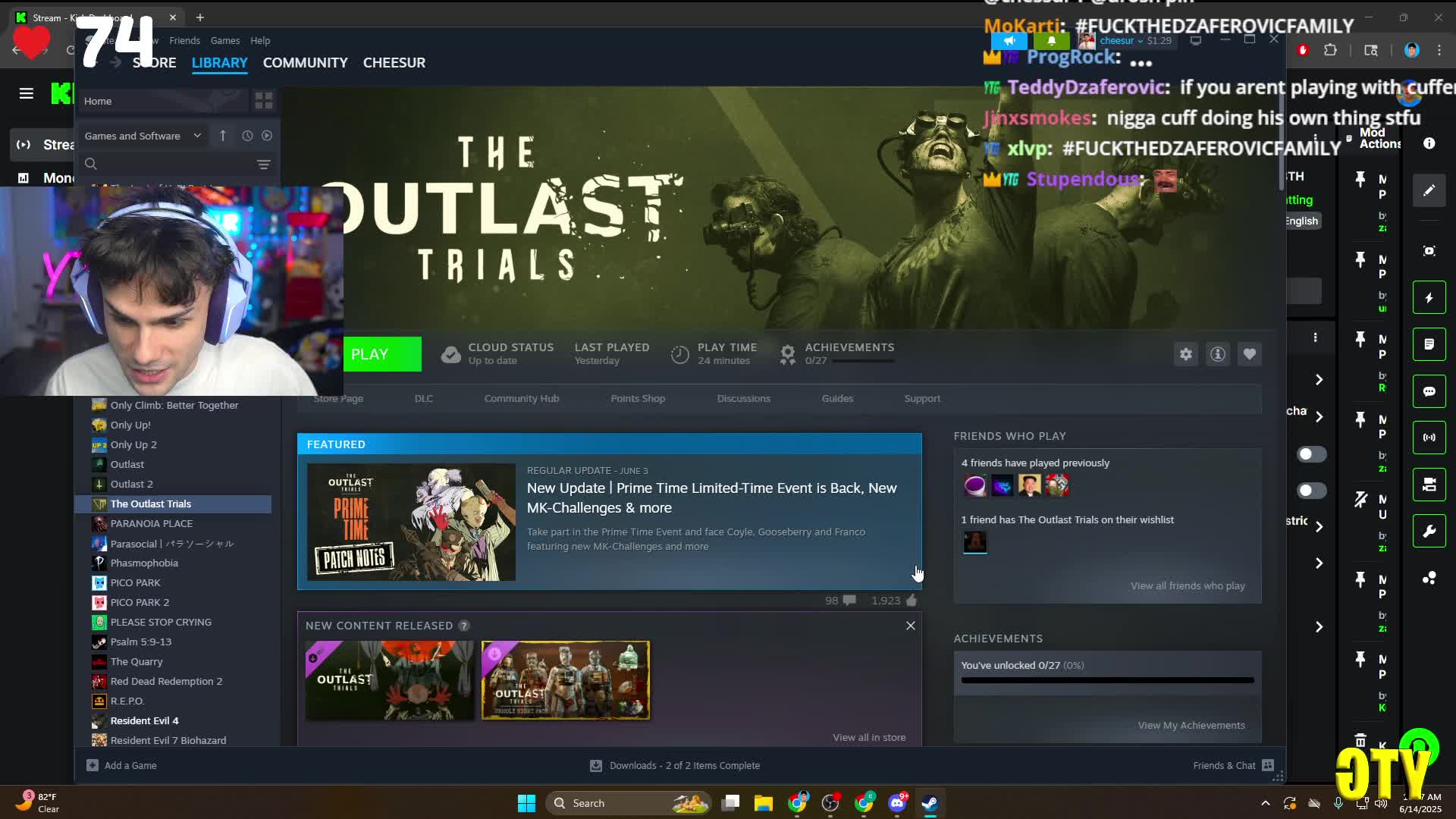This screenshot has width=1456, height=819.
Task: Open Downloads status at bottom bar
Action: [675, 766]
